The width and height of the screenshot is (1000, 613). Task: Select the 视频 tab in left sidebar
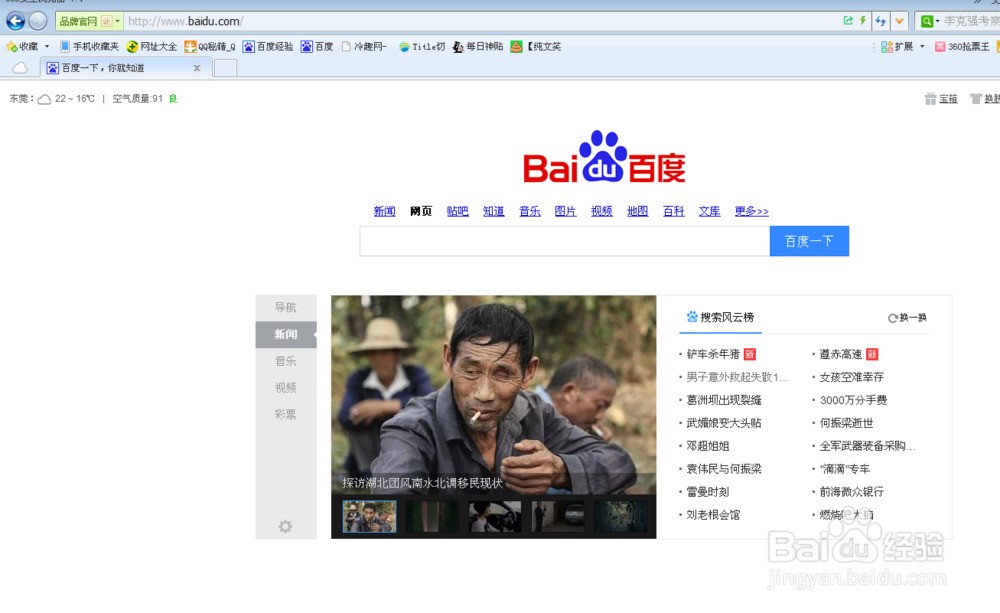click(x=286, y=388)
